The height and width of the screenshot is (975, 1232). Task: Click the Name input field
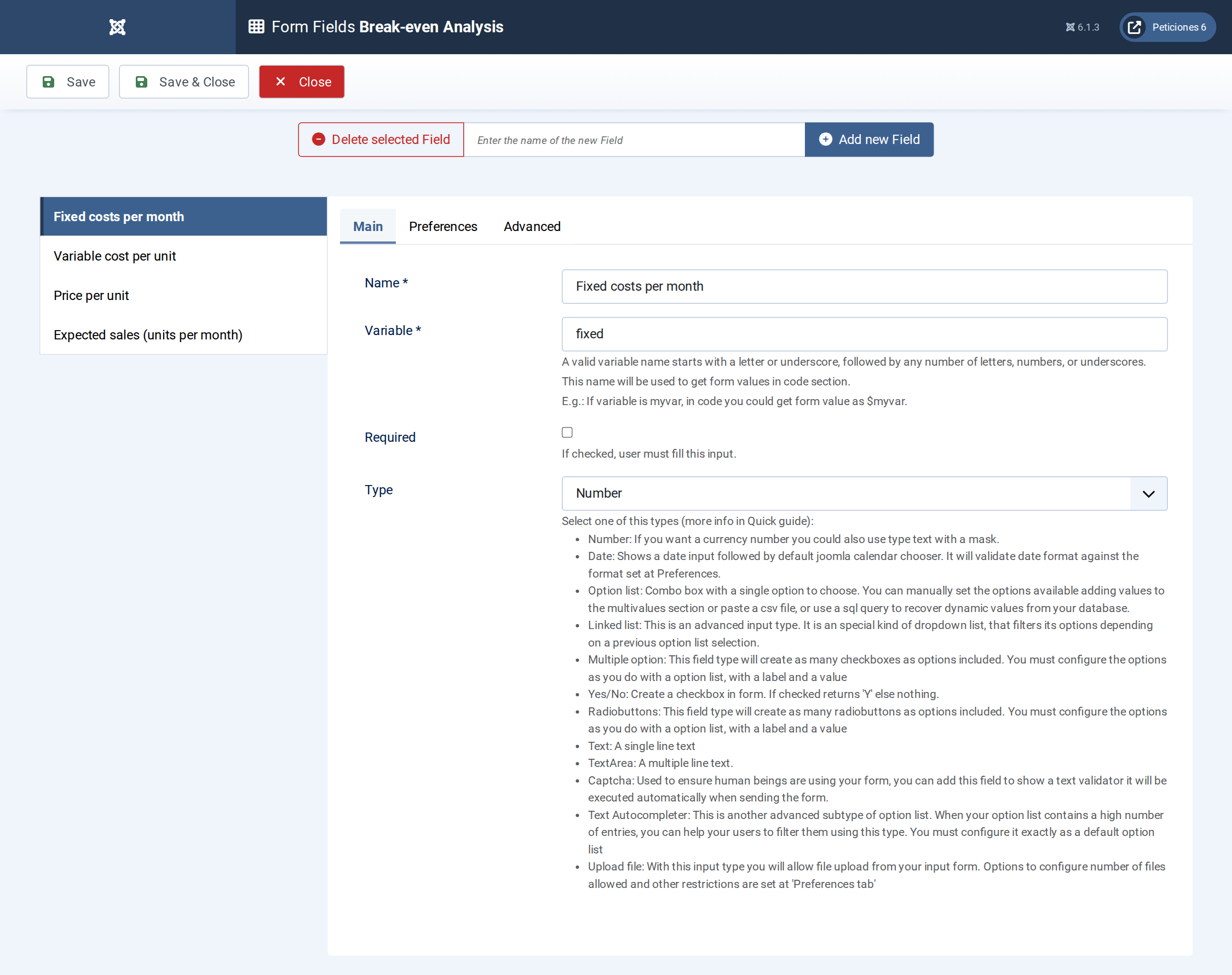coord(865,286)
